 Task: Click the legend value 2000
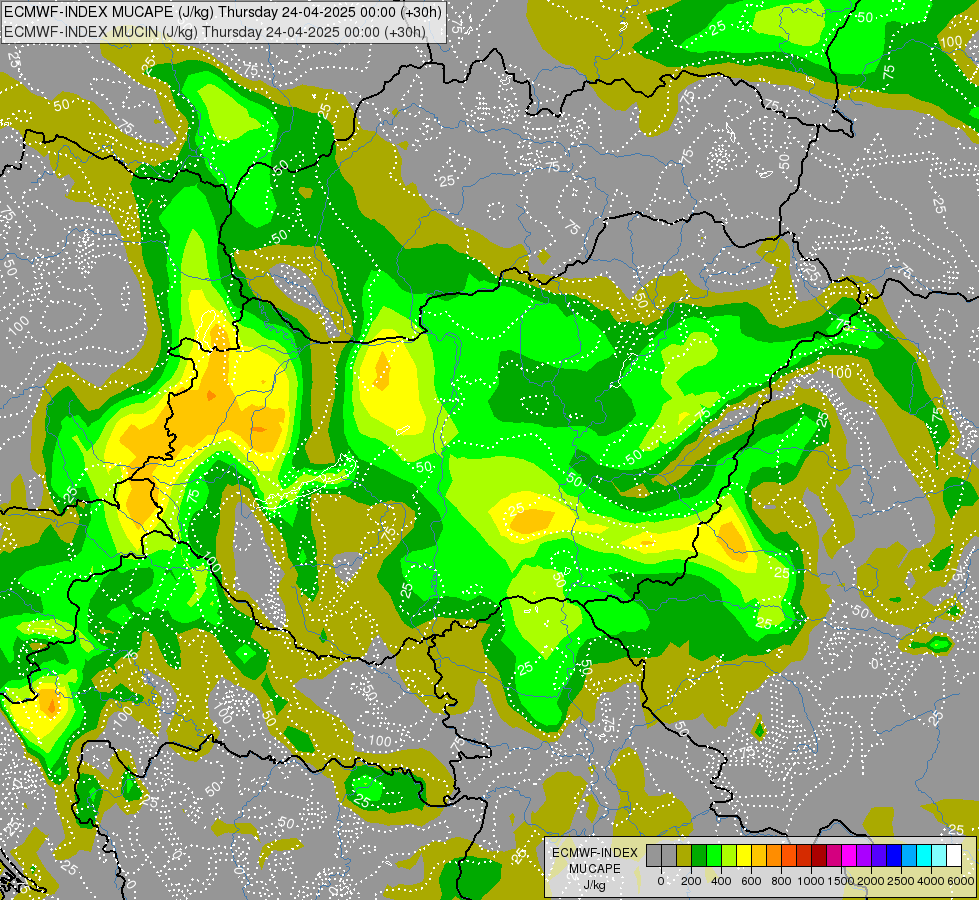[871, 881]
